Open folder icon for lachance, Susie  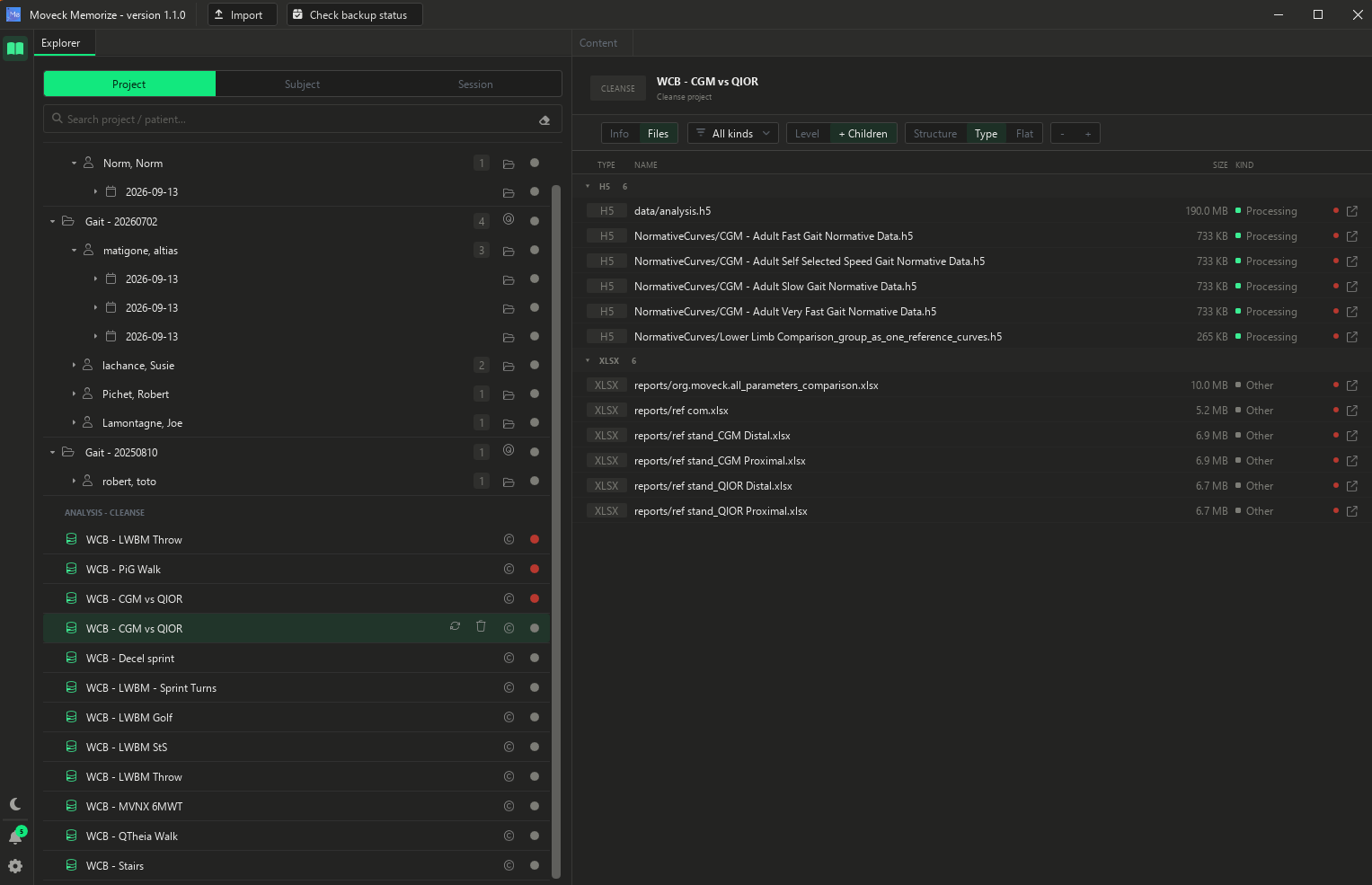point(509,366)
